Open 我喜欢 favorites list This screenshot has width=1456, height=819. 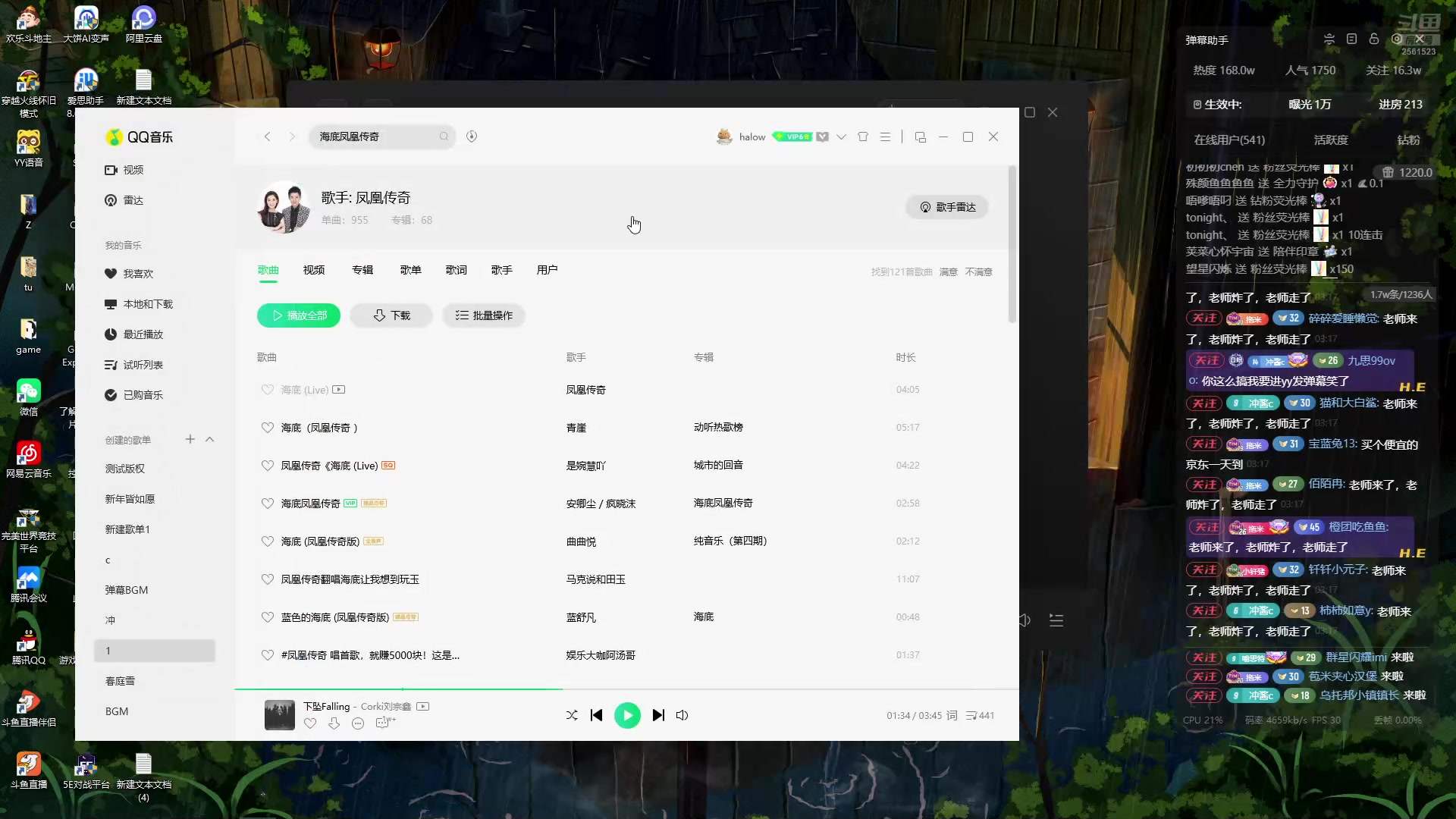click(x=129, y=274)
